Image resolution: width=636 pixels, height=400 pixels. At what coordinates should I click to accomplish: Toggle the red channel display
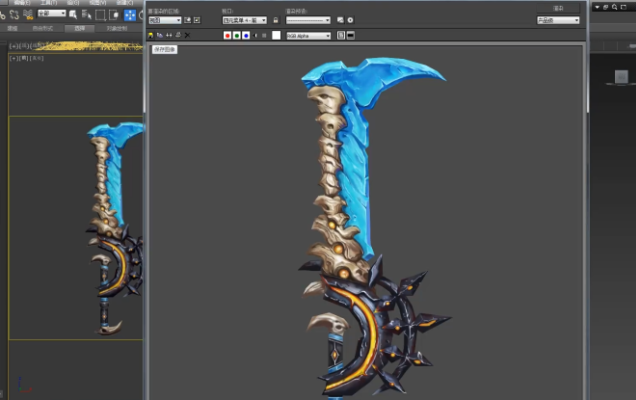point(226,35)
